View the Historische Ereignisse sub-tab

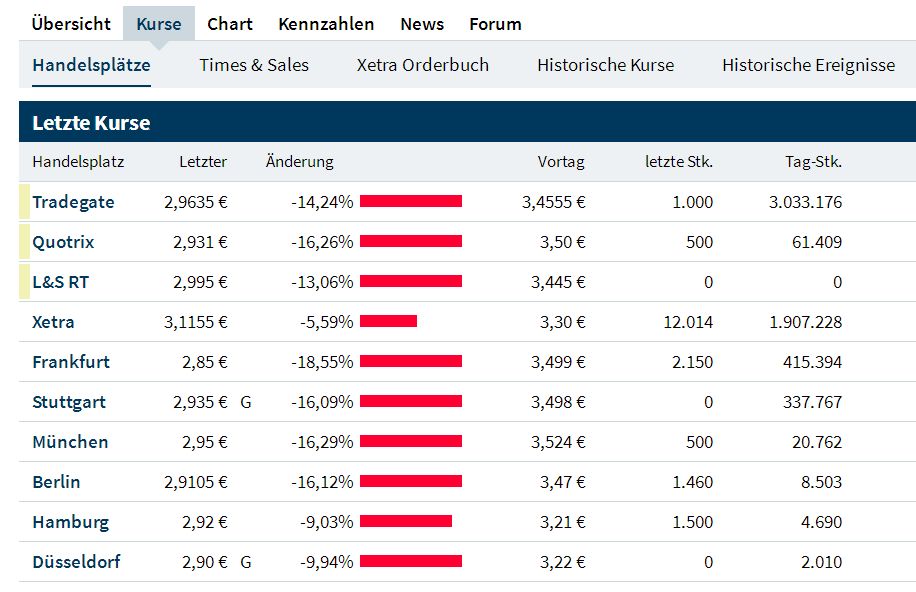[808, 65]
